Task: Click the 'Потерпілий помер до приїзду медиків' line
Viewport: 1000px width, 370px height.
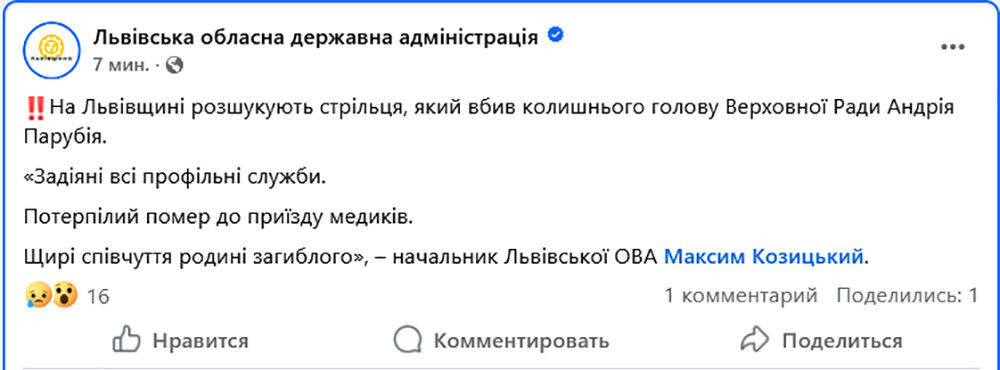Action: pyautogui.click(x=219, y=218)
